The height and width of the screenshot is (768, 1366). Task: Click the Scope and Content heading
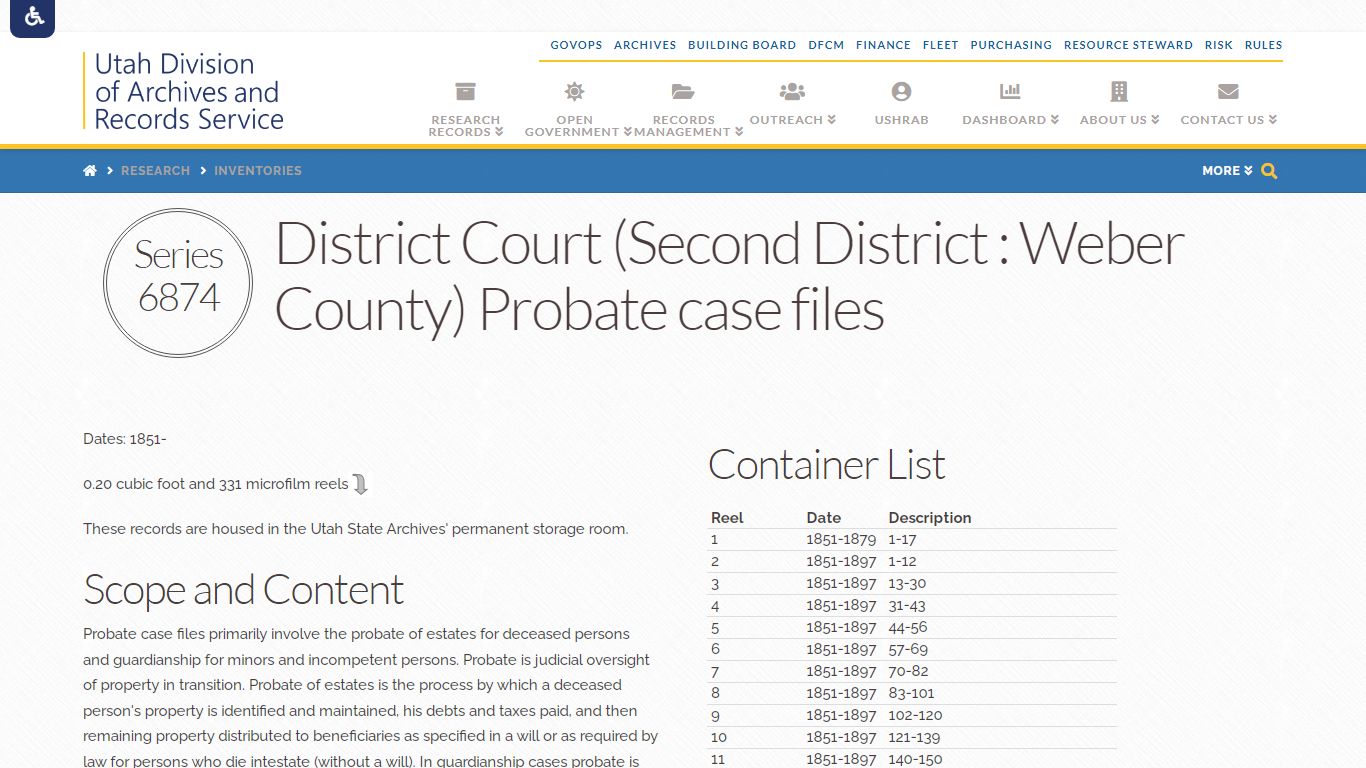tap(243, 590)
